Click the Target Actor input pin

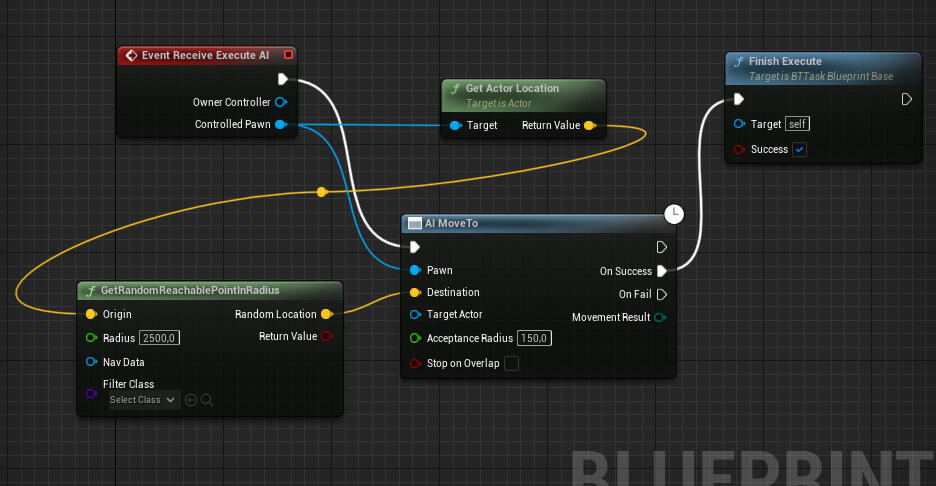[415, 314]
